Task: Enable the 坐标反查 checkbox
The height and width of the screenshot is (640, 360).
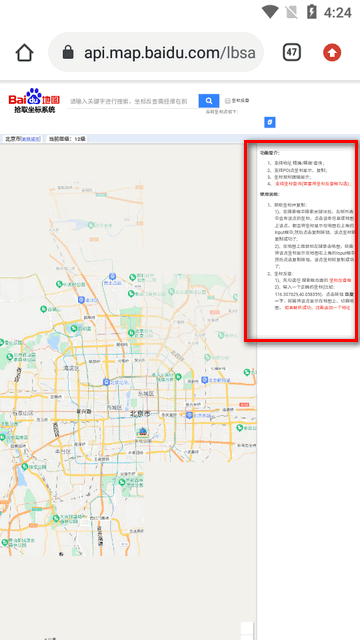Action: click(228, 100)
